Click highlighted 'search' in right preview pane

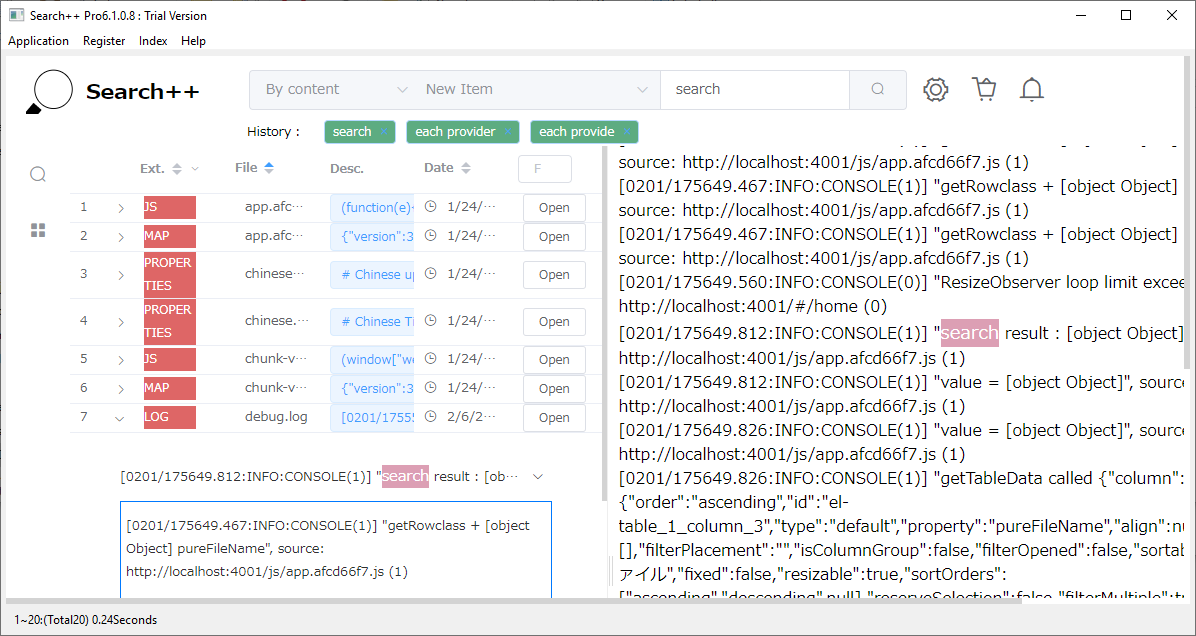click(969, 333)
